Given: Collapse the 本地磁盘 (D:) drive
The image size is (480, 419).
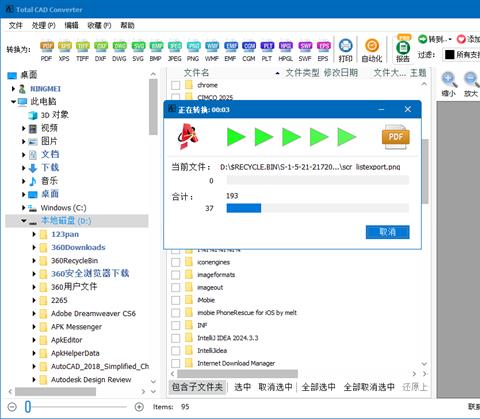Looking at the screenshot, I should tap(24, 221).
